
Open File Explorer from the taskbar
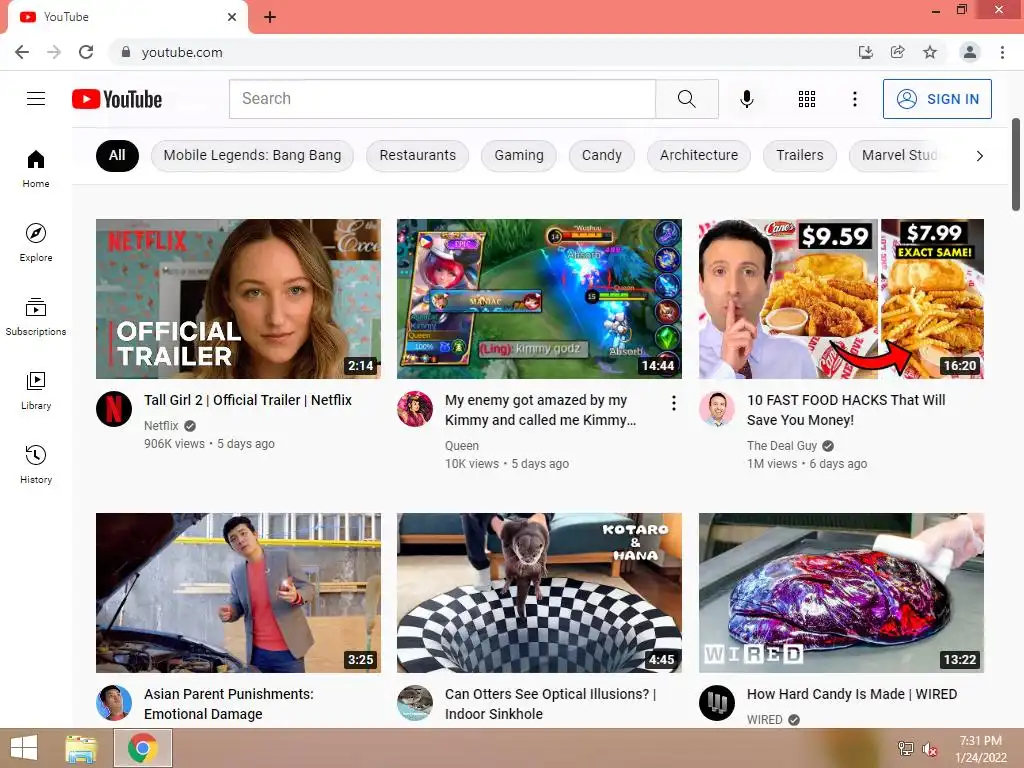[x=81, y=748]
